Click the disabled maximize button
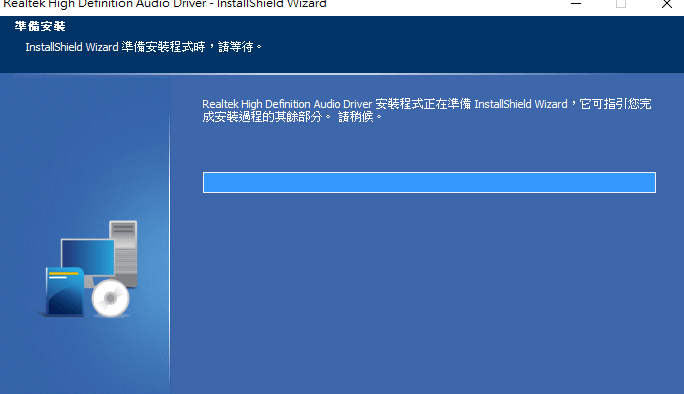This screenshot has height=394, width=684. click(x=621, y=4)
